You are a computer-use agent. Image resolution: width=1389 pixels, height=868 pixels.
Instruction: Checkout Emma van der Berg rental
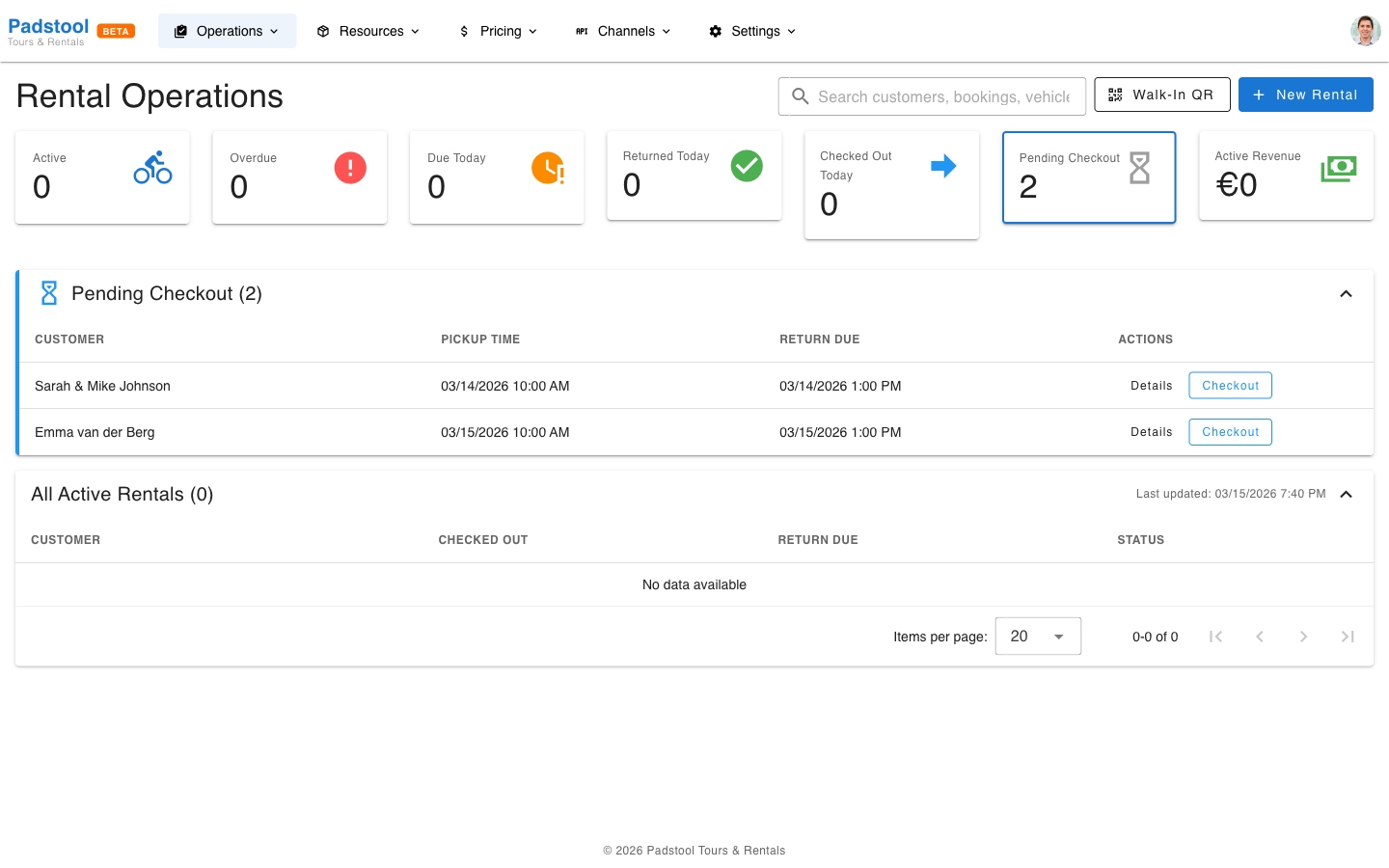point(1231,432)
